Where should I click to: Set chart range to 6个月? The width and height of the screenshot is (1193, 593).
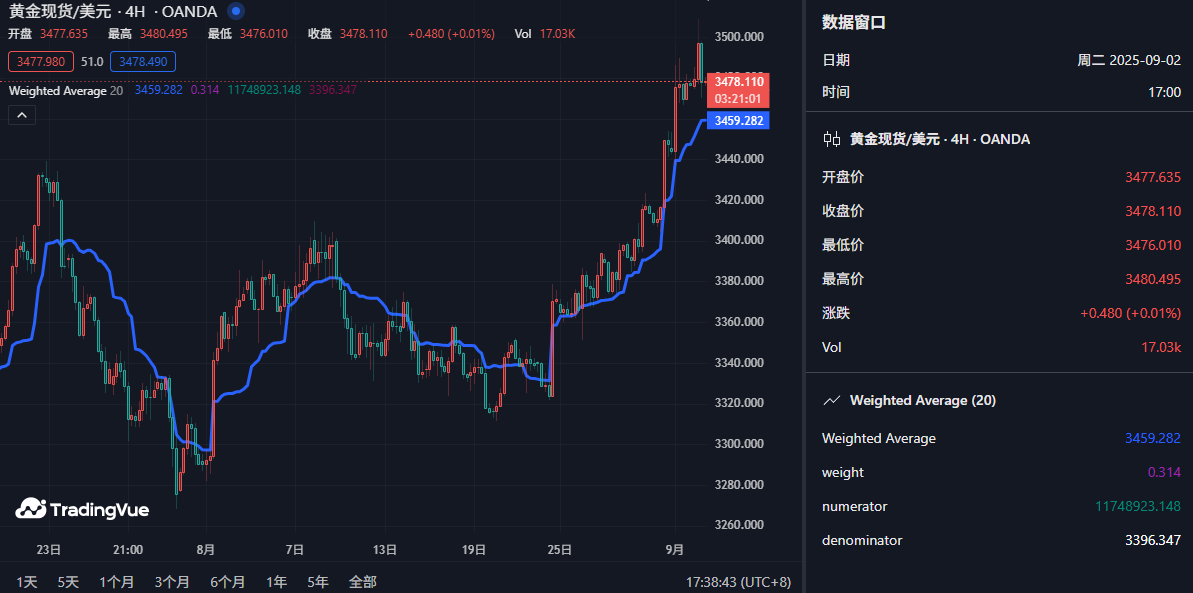[227, 581]
